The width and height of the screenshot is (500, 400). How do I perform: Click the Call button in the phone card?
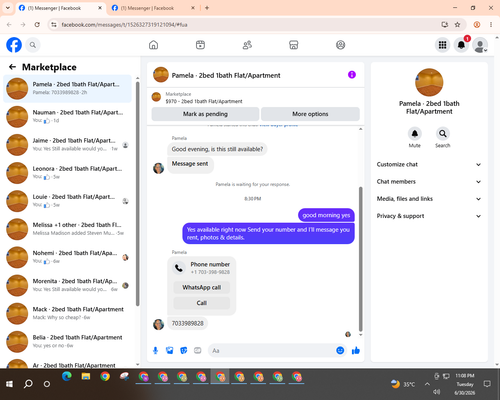[202, 303]
